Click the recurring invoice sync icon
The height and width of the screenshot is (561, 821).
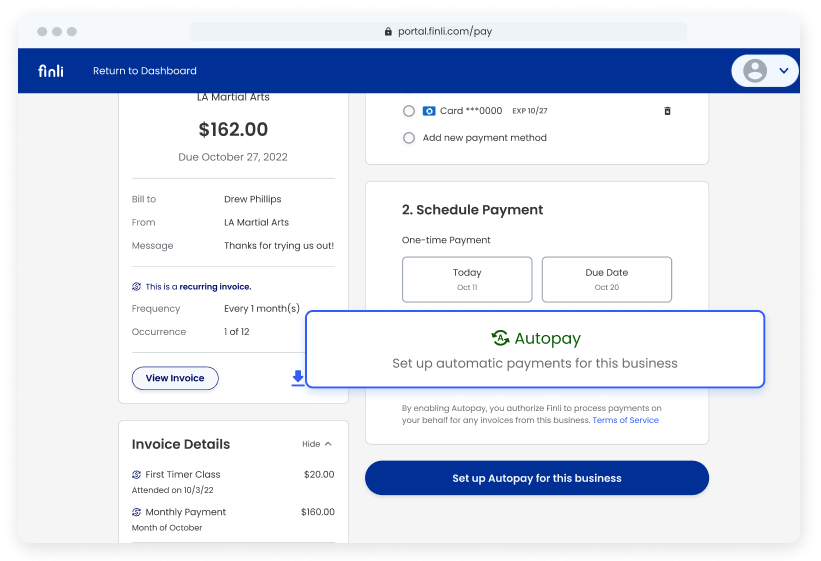(x=137, y=287)
